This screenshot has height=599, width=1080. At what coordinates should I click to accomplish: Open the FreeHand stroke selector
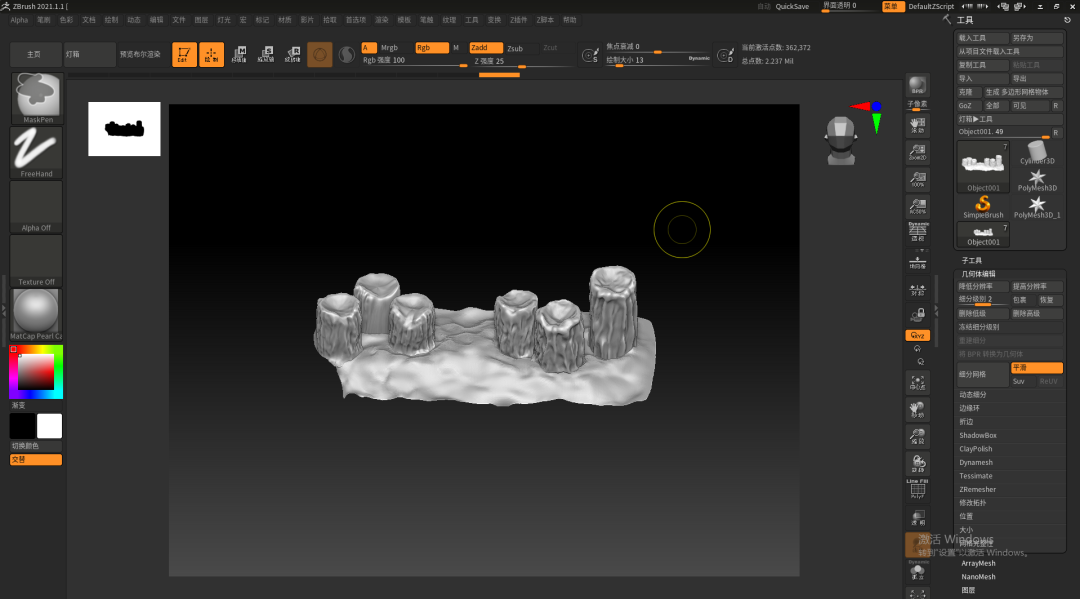click(37, 152)
